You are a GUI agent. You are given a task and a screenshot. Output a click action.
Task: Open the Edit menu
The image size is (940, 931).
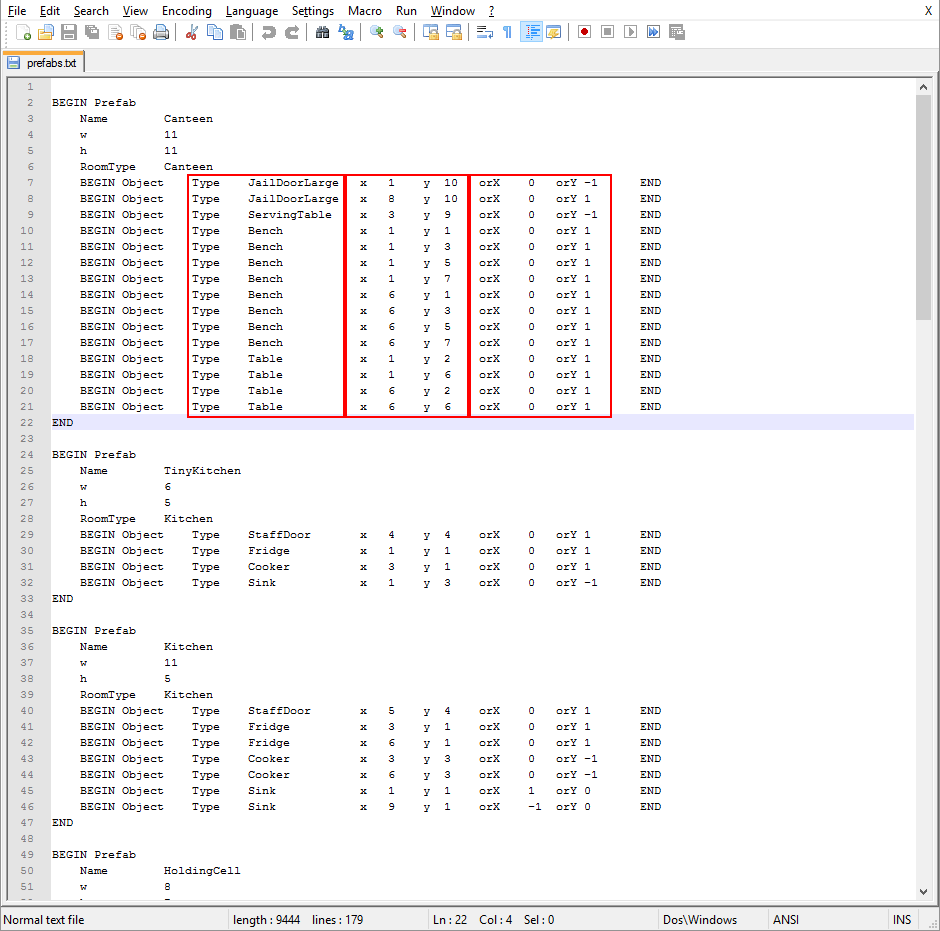(50, 11)
